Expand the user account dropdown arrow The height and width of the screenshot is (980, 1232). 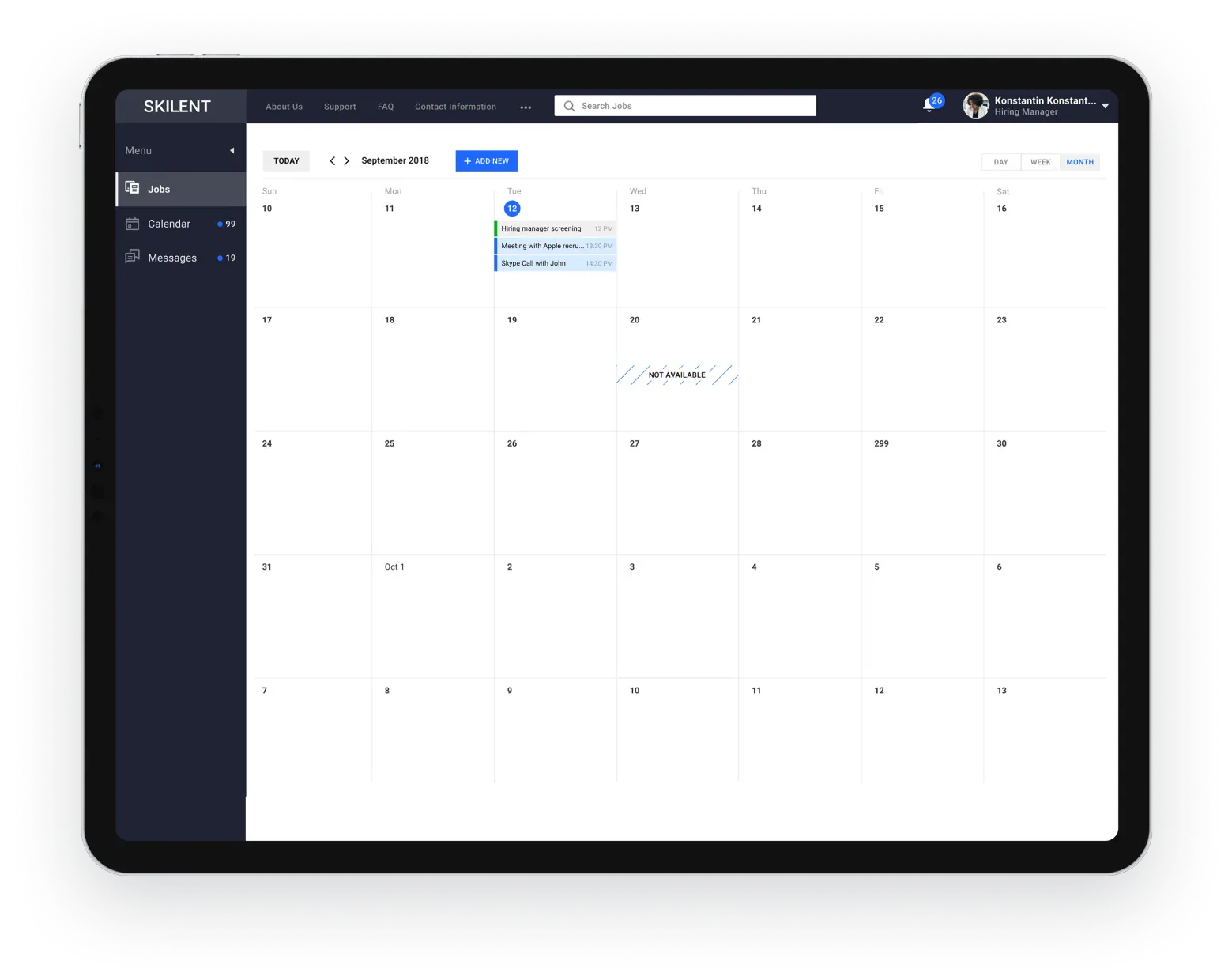point(1105,106)
